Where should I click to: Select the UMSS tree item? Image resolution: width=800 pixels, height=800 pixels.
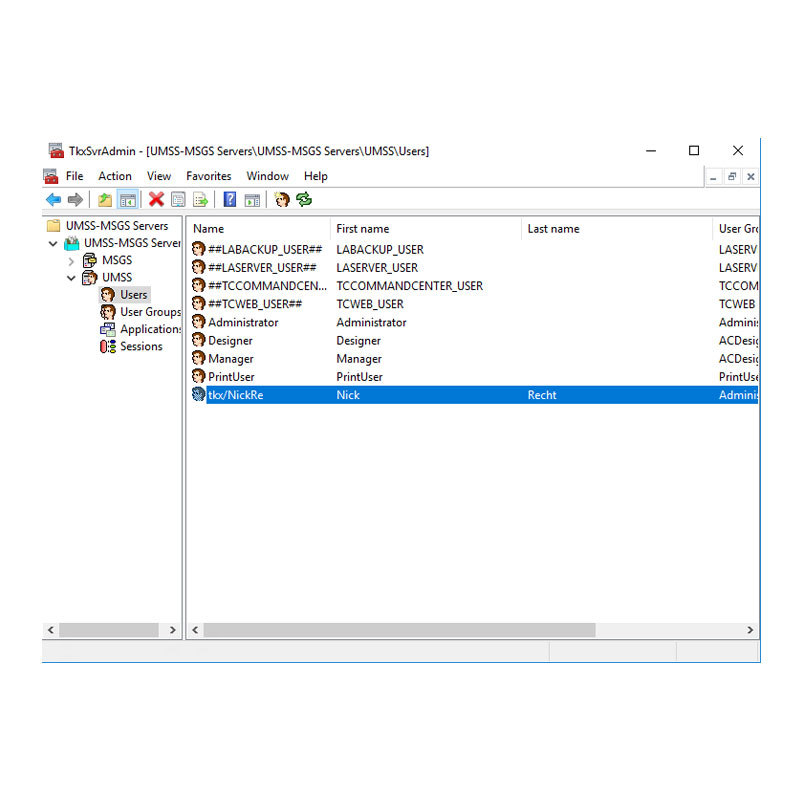(x=117, y=277)
